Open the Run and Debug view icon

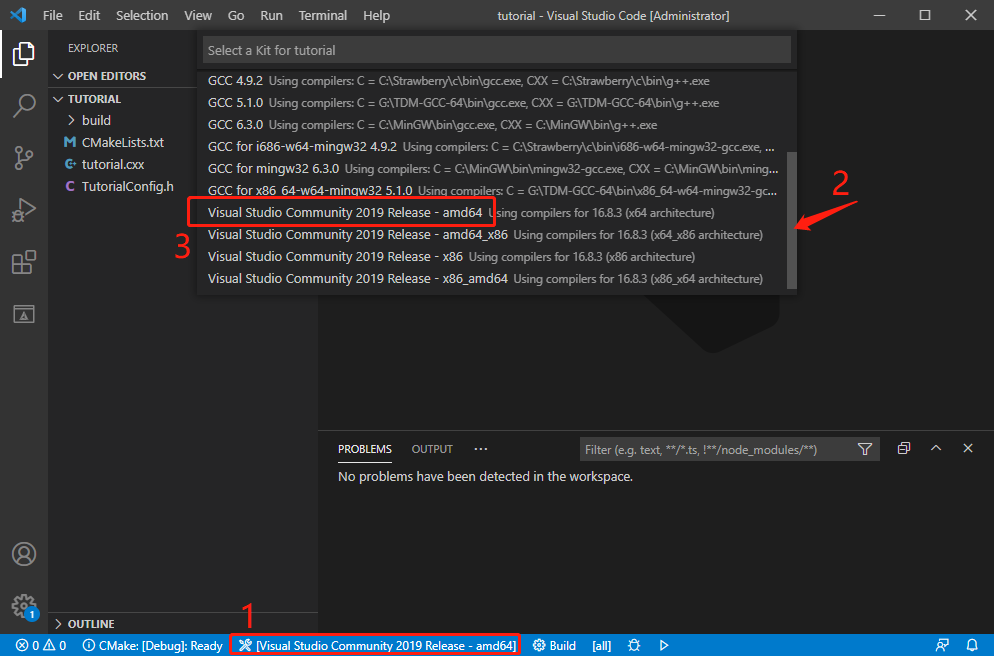23,210
